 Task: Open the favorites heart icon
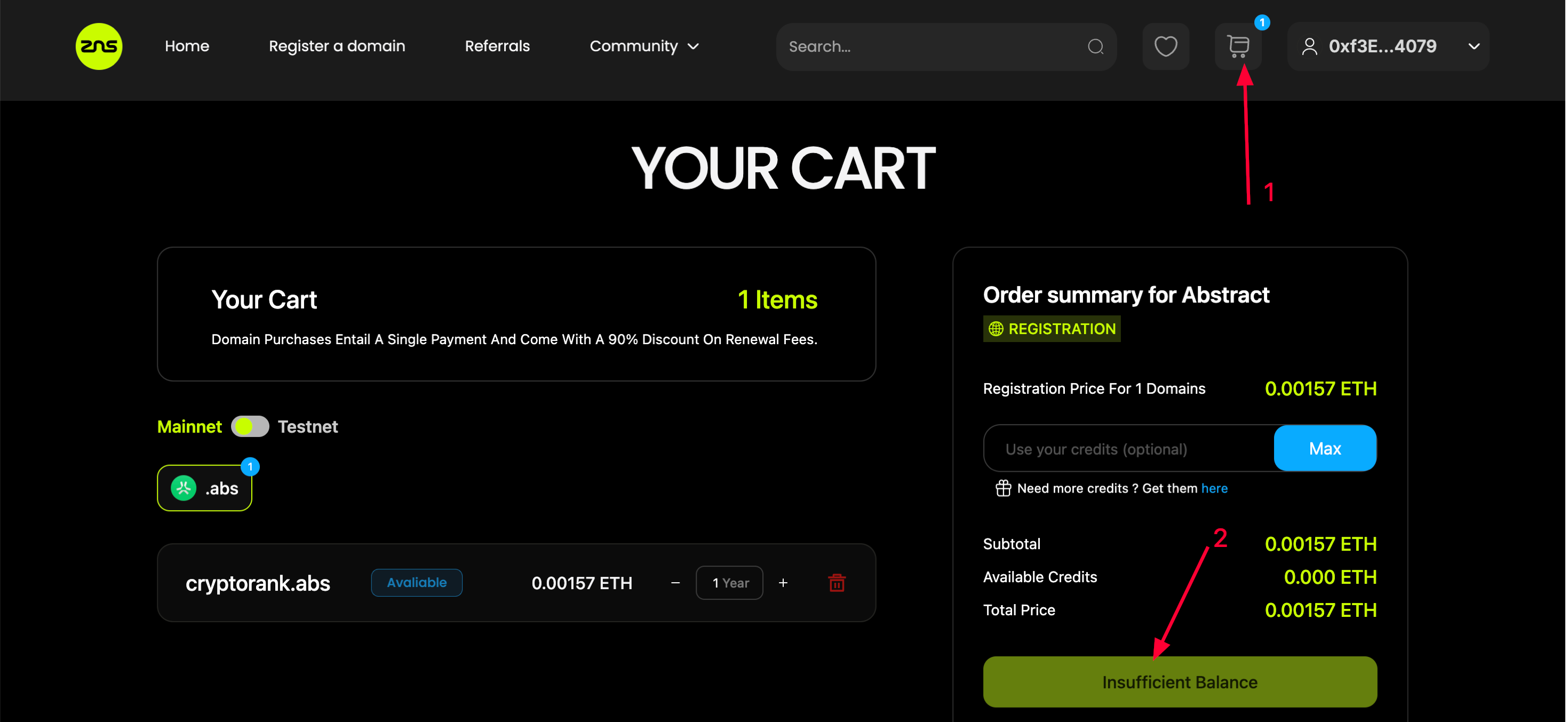click(1165, 46)
